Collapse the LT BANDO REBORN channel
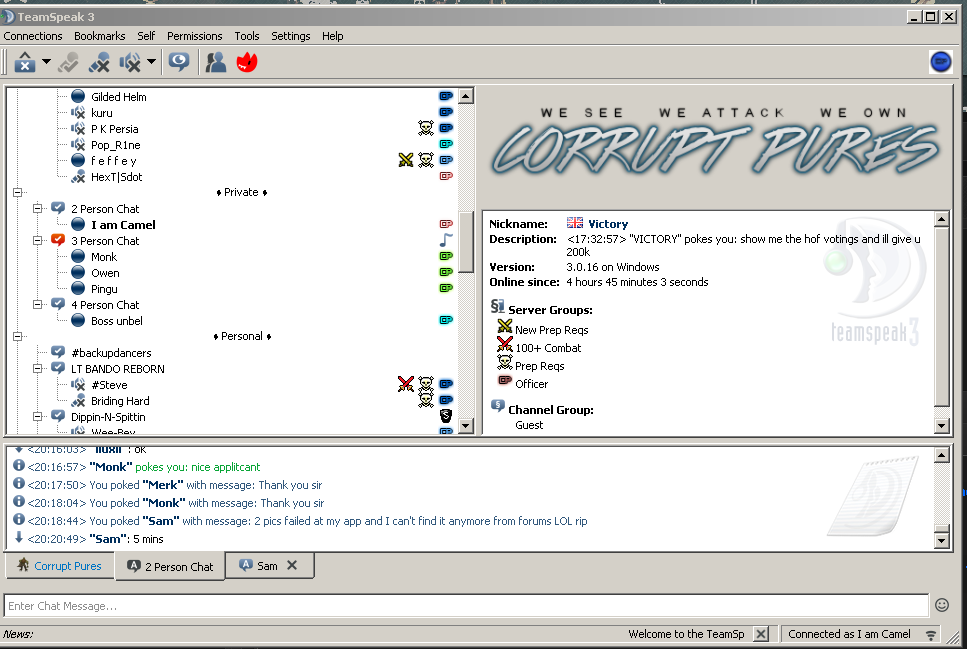 tap(38, 368)
